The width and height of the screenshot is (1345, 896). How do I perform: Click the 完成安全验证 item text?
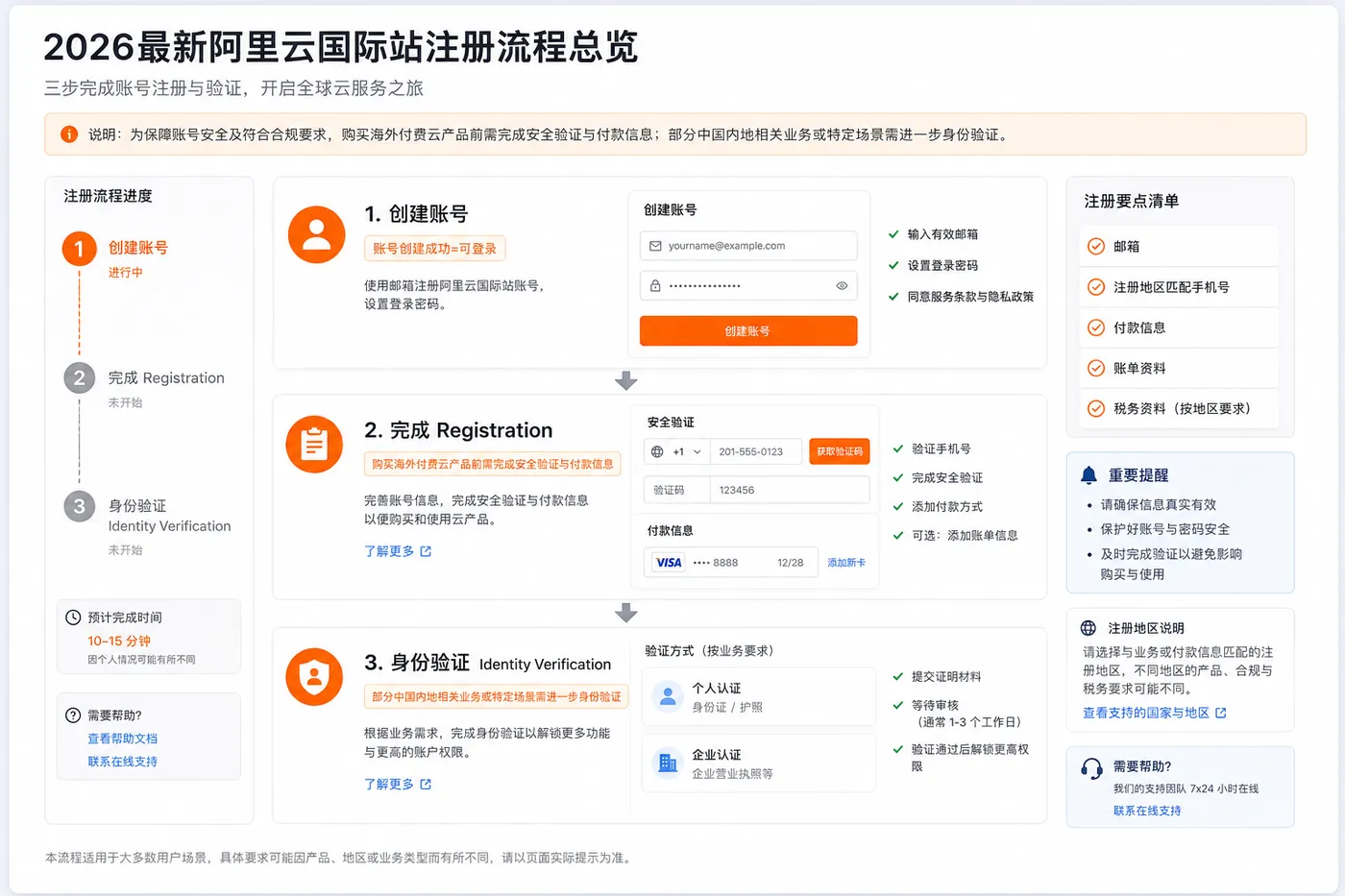947,477
